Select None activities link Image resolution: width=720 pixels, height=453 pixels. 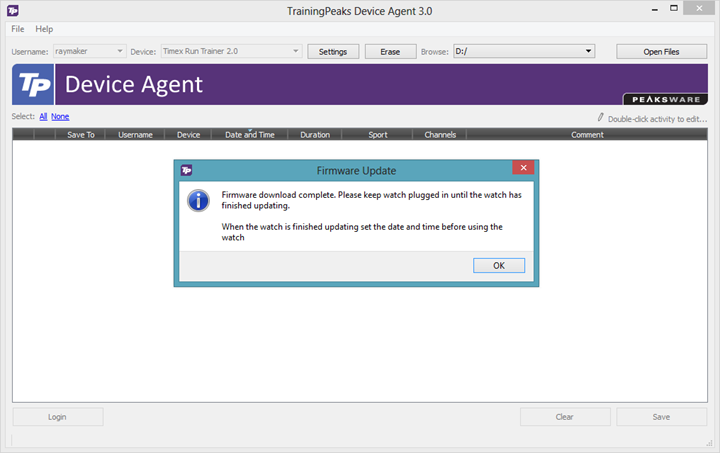pyautogui.click(x=60, y=117)
